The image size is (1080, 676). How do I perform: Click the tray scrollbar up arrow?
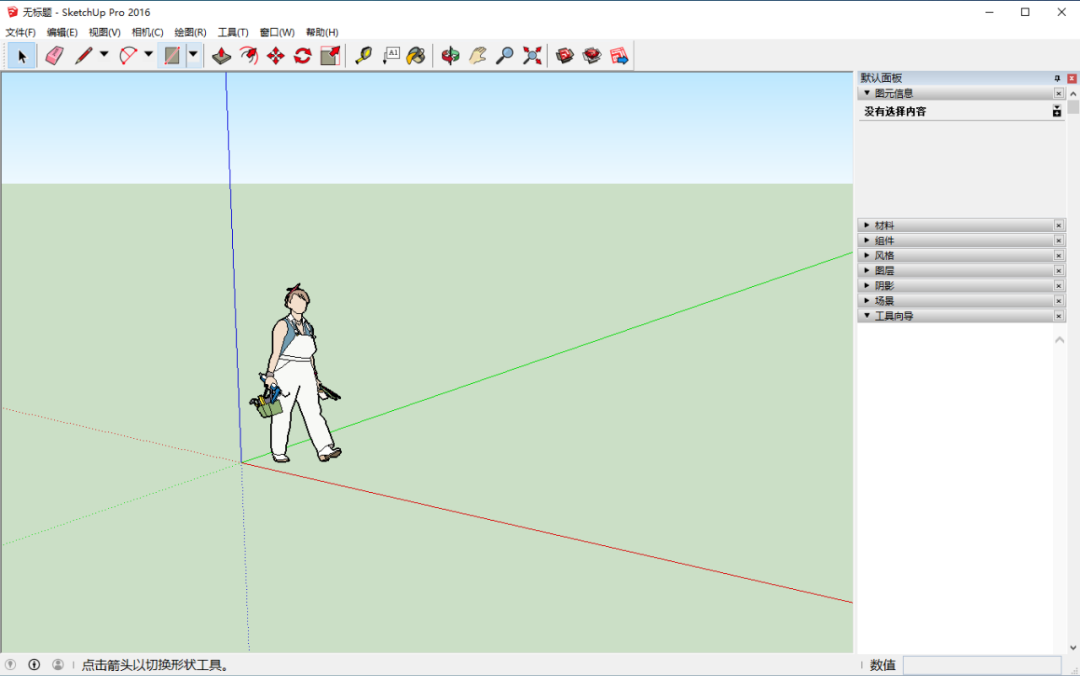tap(1073, 94)
